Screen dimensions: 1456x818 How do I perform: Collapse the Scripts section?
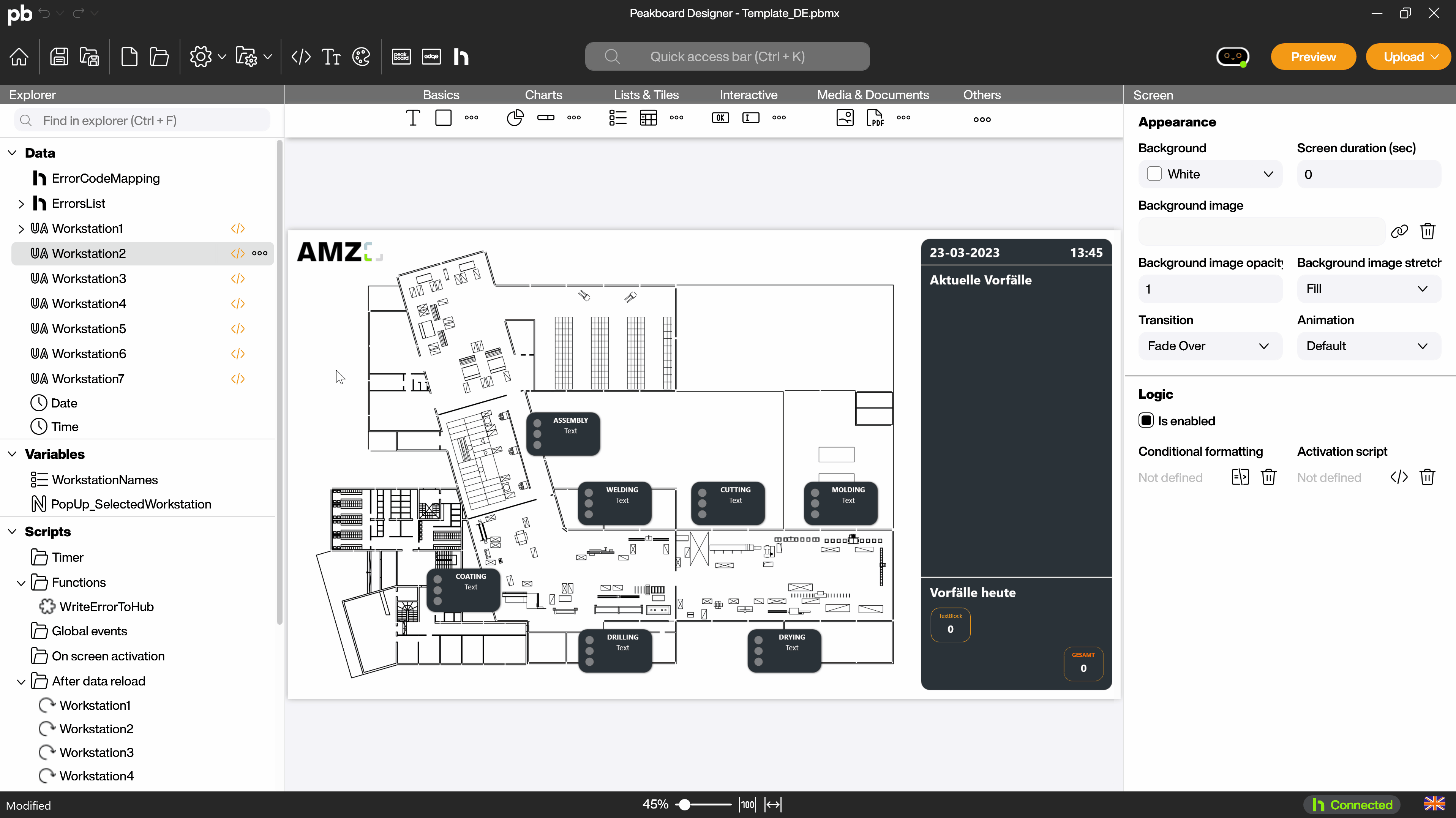(x=12, y=531)
